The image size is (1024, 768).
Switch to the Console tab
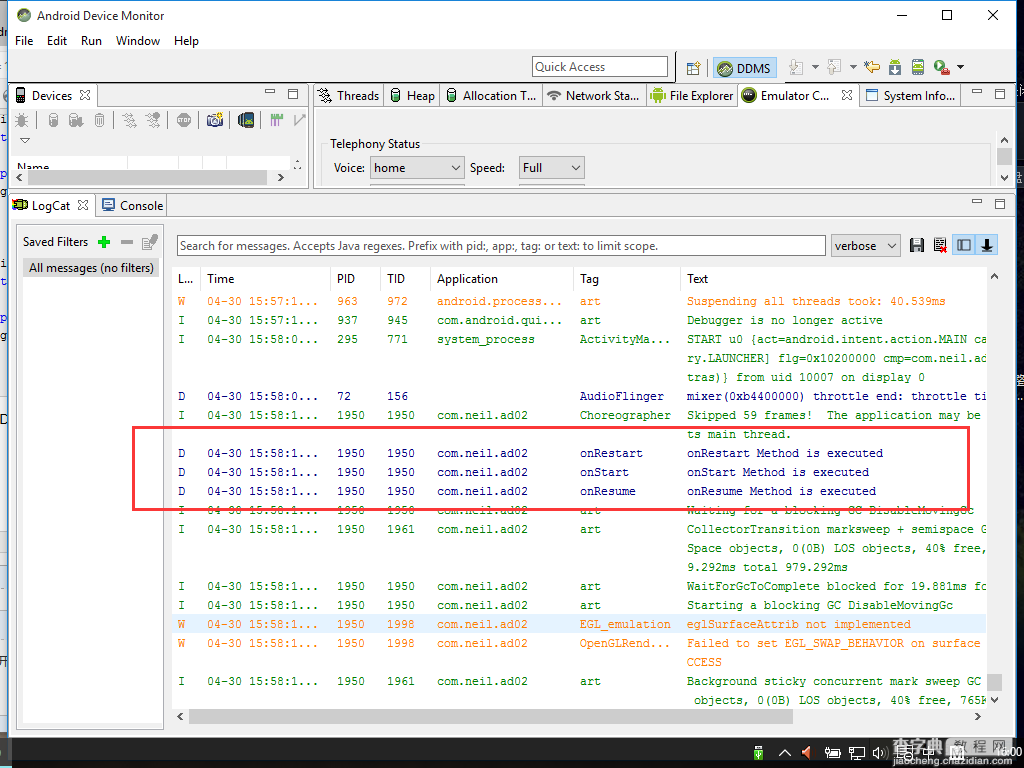pyautogui.click(x=133, y=206)
